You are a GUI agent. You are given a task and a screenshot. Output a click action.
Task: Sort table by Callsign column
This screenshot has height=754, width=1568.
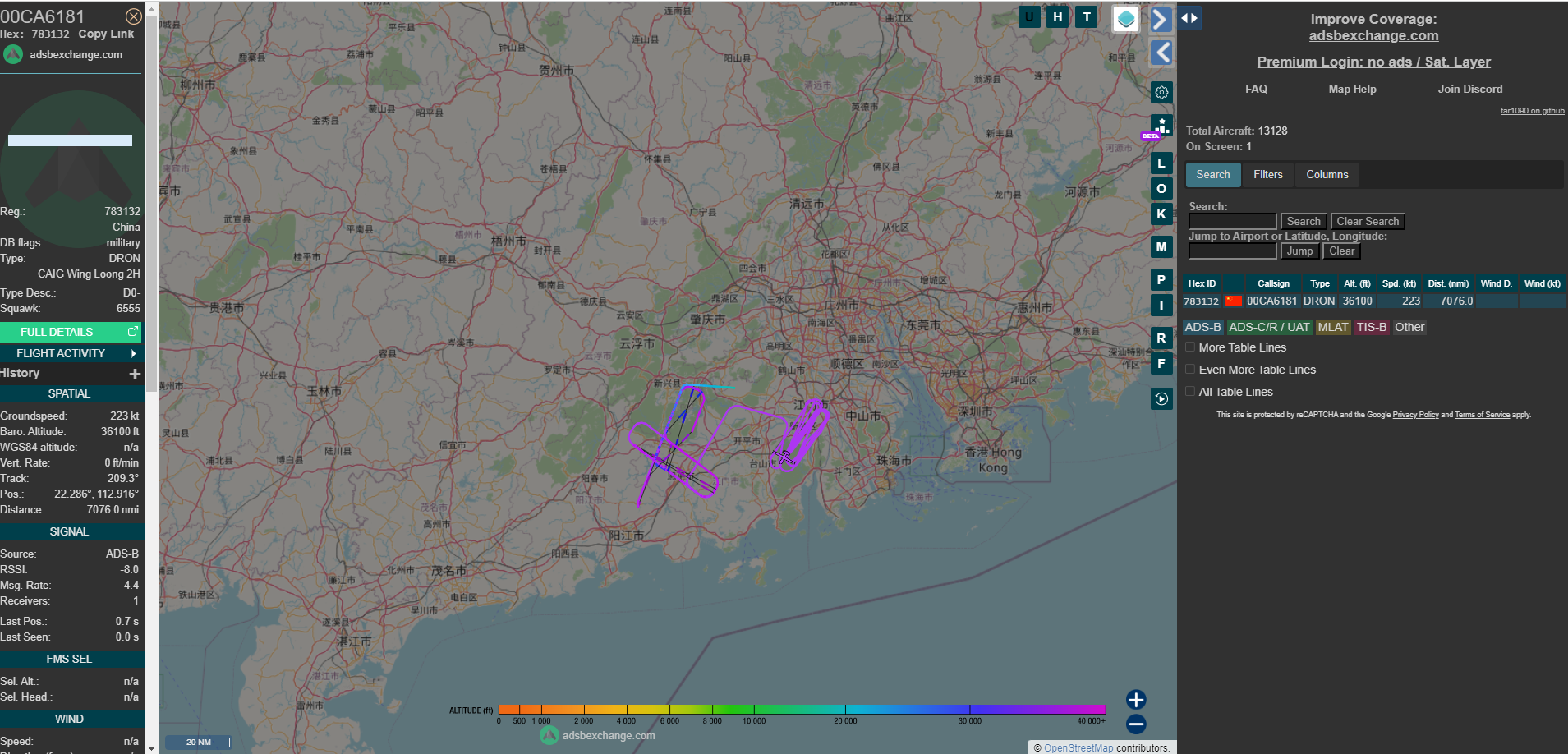[1273, 283]
